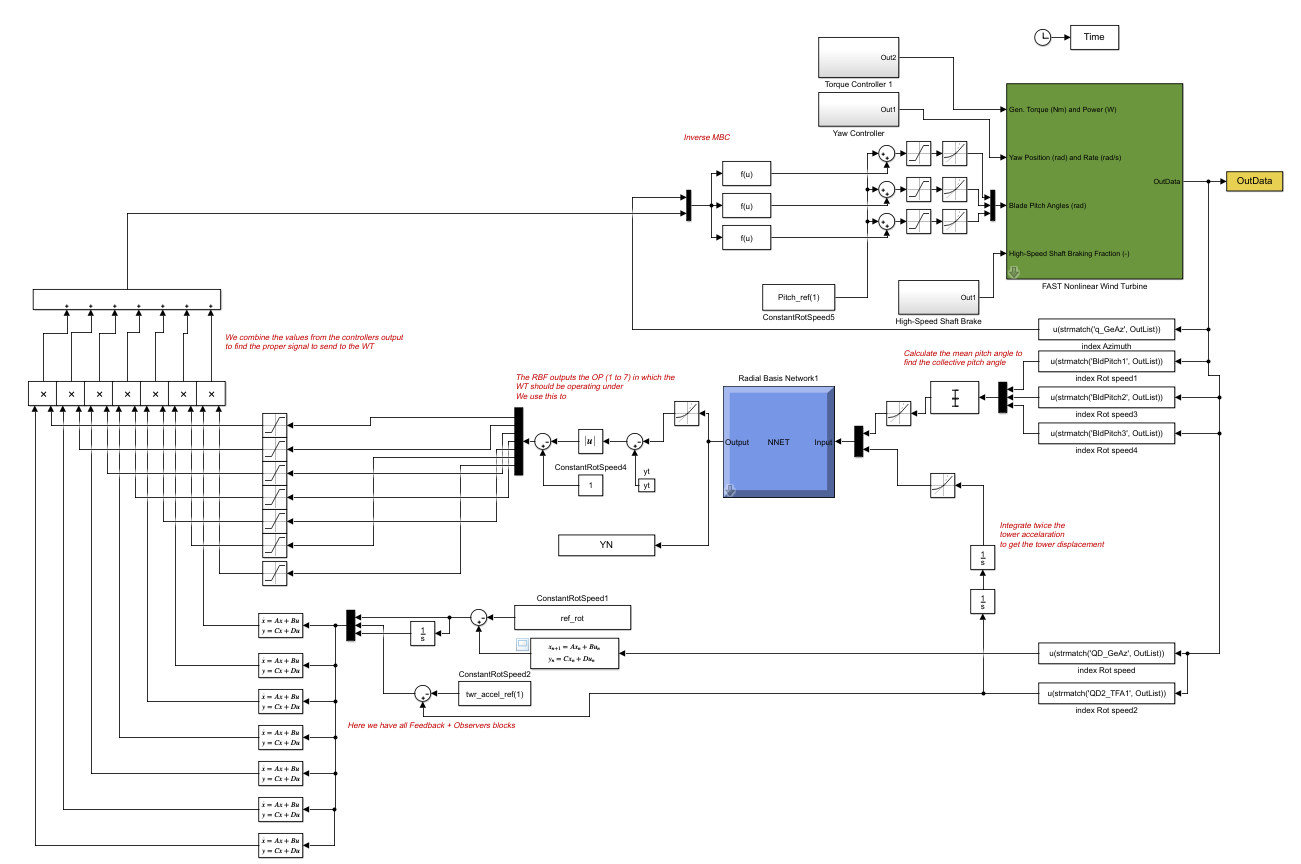This screenshot has height=864, width=1301.
Task: Open the Torque Controller 1 subsystem block
Action: click(859, 58)
